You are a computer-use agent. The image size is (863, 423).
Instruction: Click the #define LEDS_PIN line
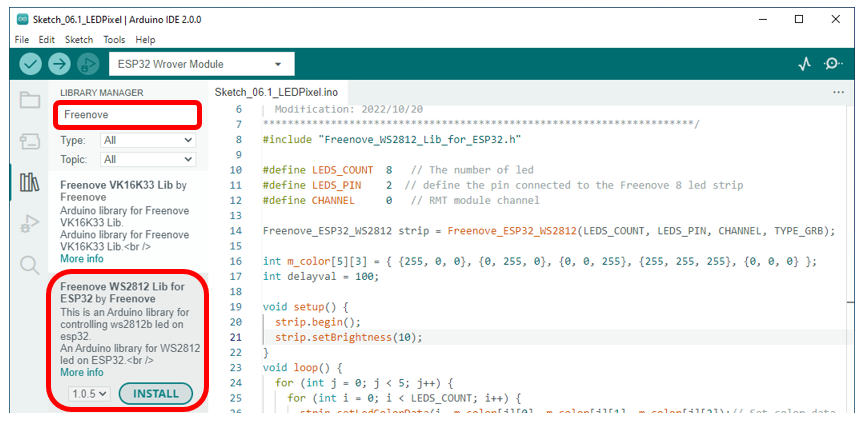click(503, 185)
